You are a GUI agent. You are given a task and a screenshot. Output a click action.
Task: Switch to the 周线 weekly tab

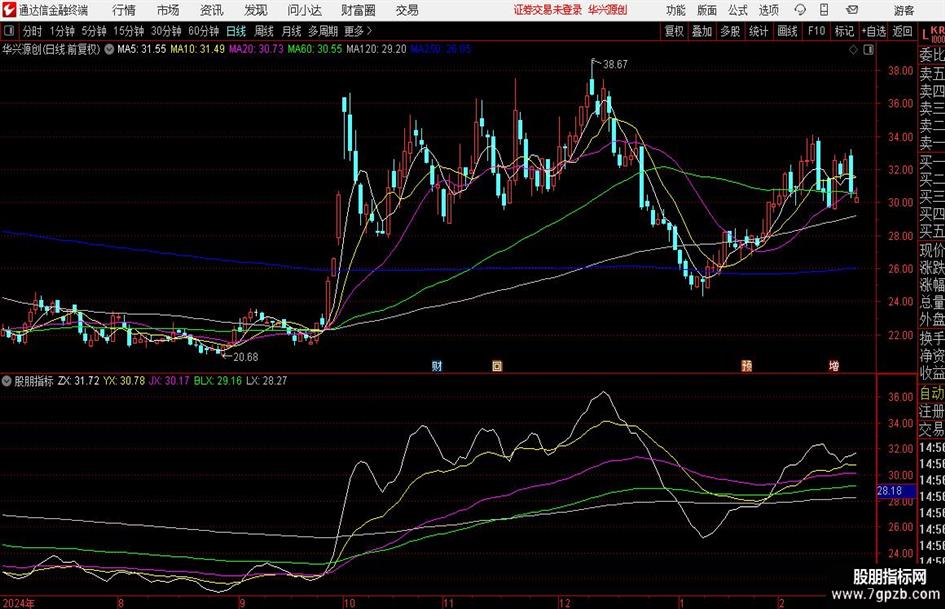point(264,31)
